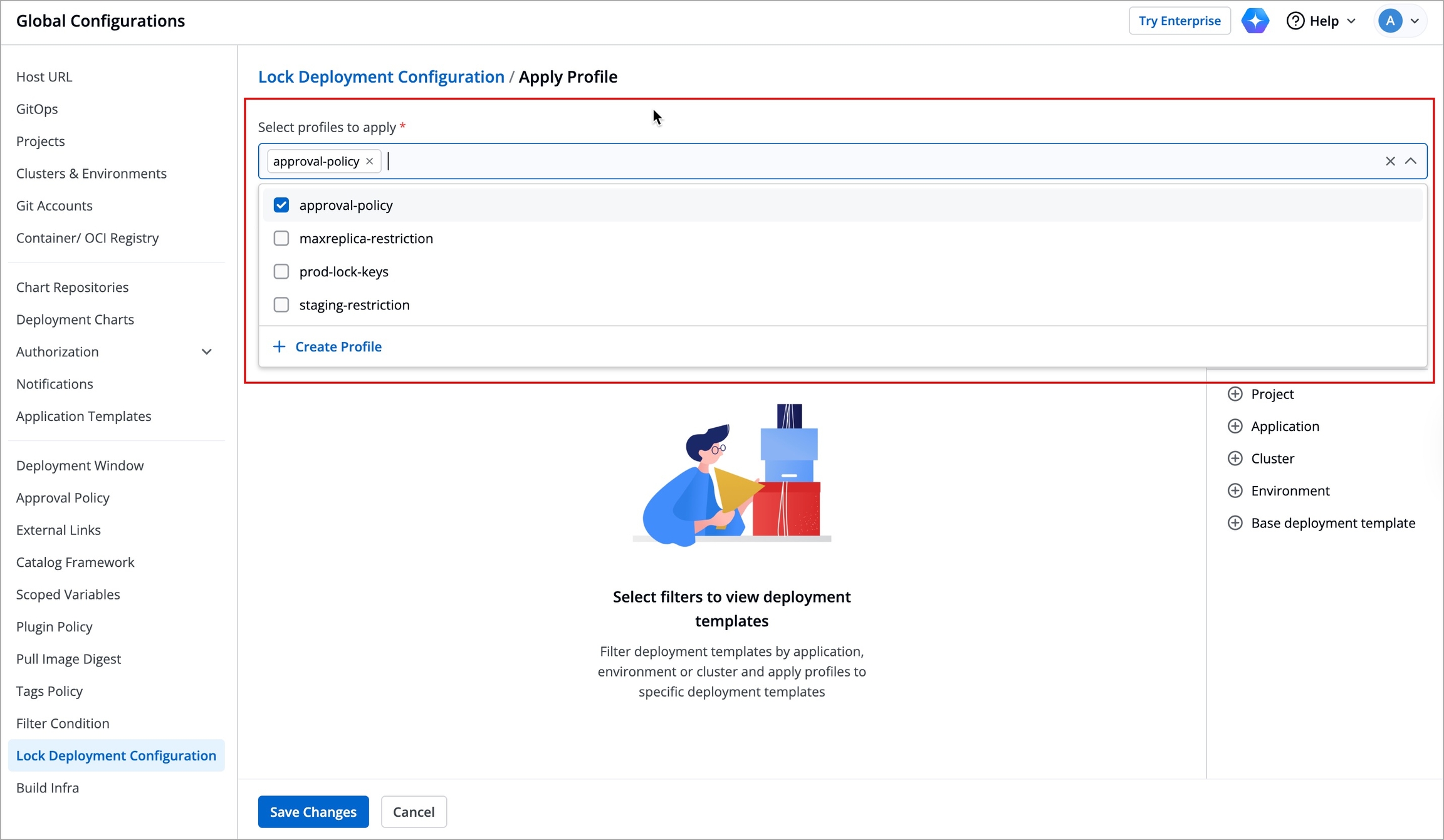Uncheck the approval-policy checkbox

pos(281,205)
